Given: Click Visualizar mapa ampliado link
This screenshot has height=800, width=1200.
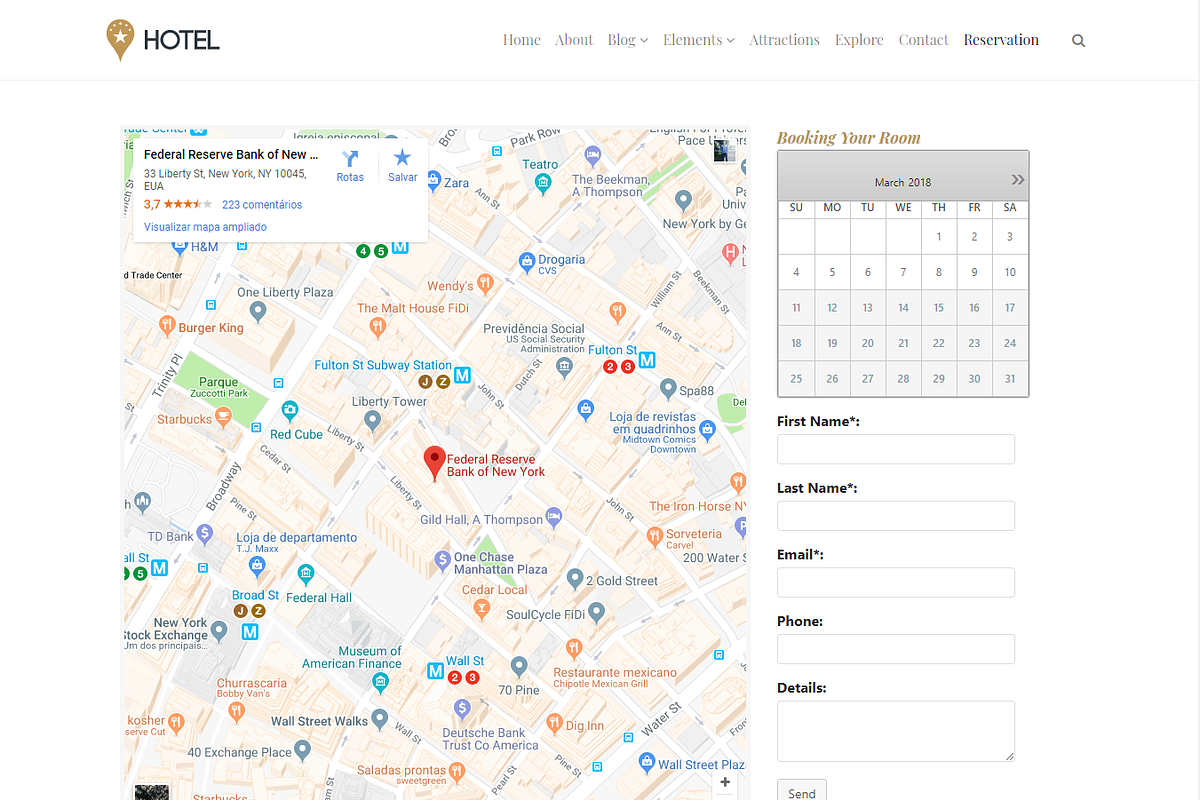Looking at the screenshot, I should (205, 227).
